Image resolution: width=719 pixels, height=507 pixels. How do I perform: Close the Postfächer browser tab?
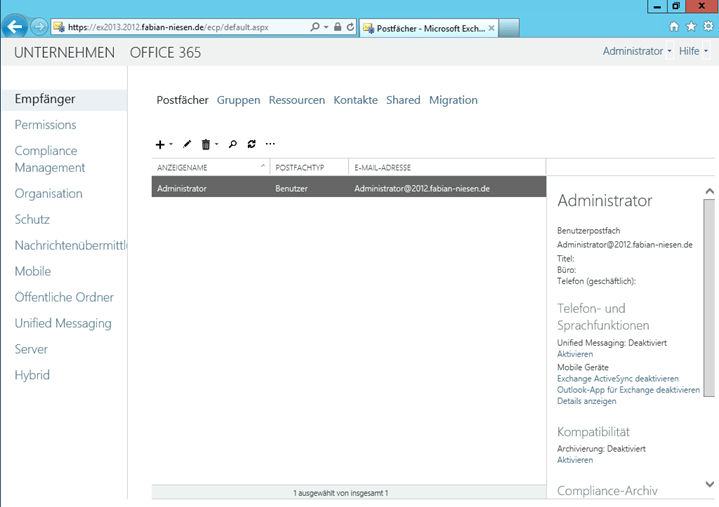(492, 28)
